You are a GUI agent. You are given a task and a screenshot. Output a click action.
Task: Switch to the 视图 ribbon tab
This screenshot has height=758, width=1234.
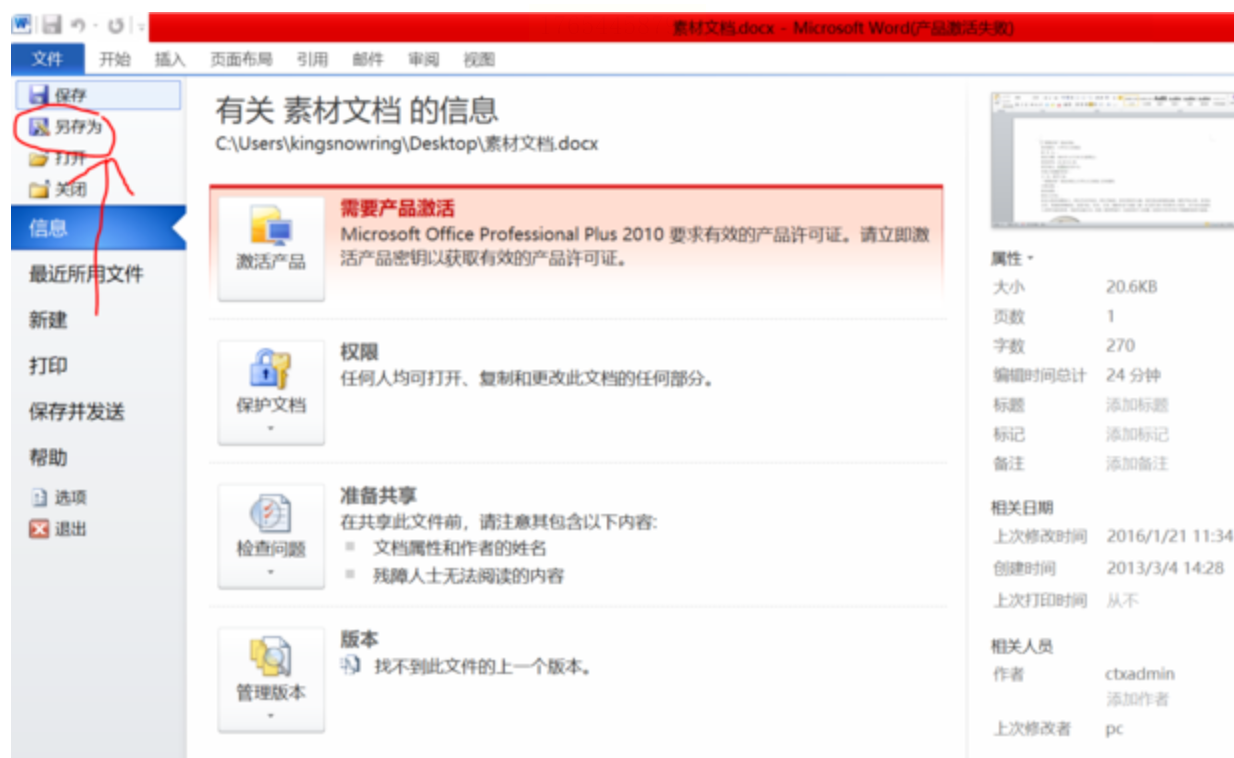point(479,60)
